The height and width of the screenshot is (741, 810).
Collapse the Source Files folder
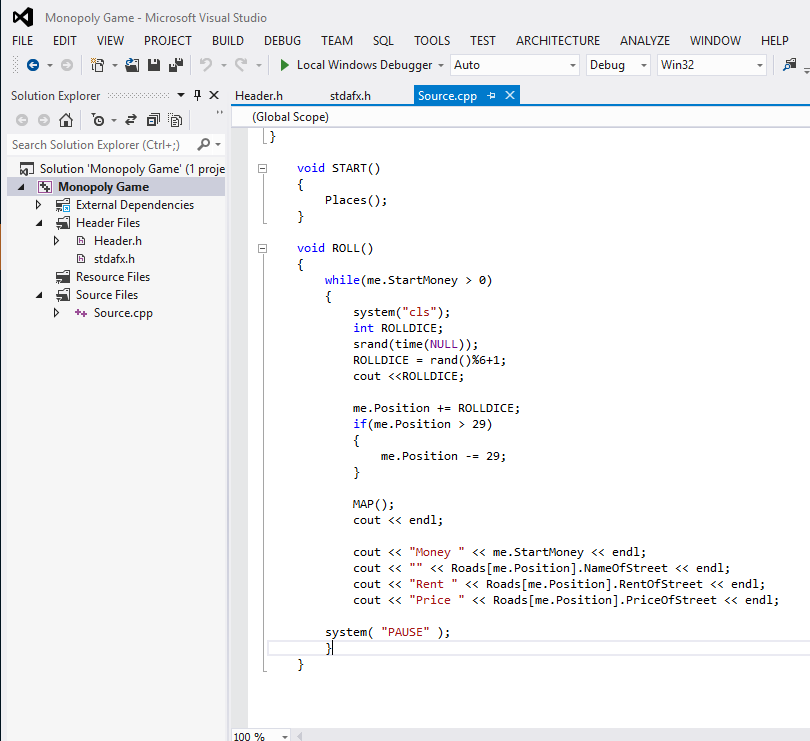tap(39, 295)
